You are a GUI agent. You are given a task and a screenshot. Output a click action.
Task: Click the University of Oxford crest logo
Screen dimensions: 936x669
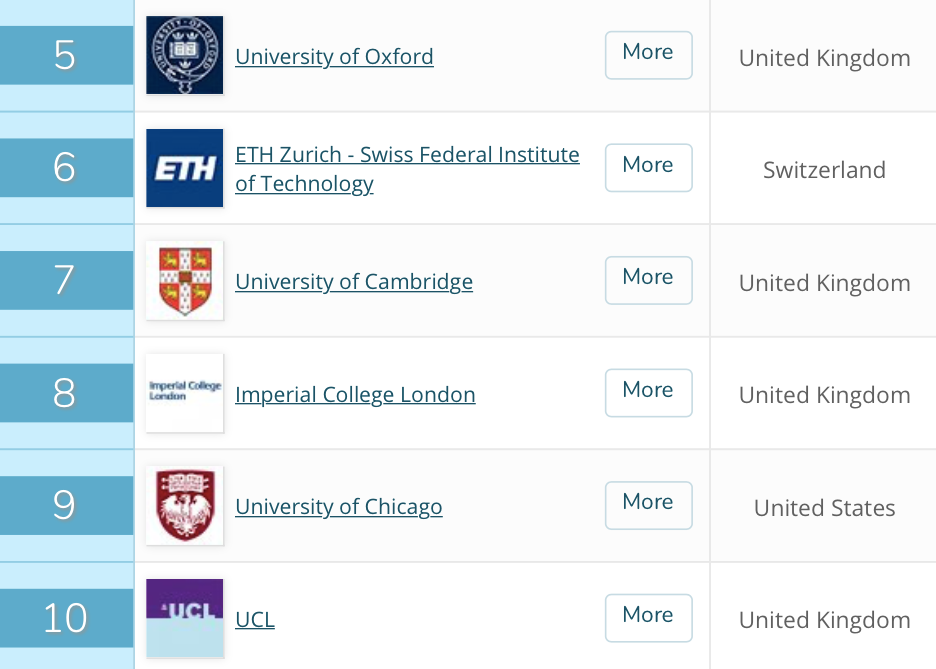(184, 56)
